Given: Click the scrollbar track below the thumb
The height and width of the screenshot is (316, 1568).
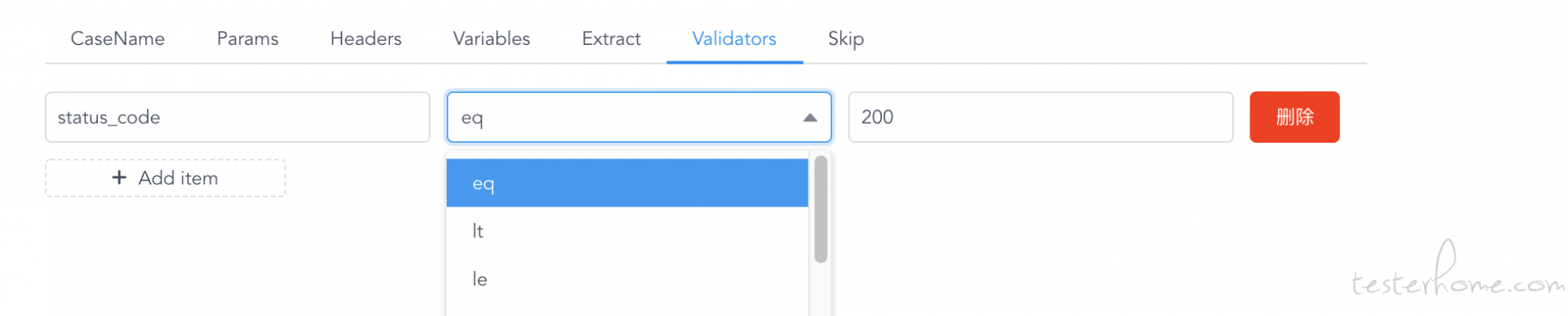Looking at the screenshot, I should 821,290.
